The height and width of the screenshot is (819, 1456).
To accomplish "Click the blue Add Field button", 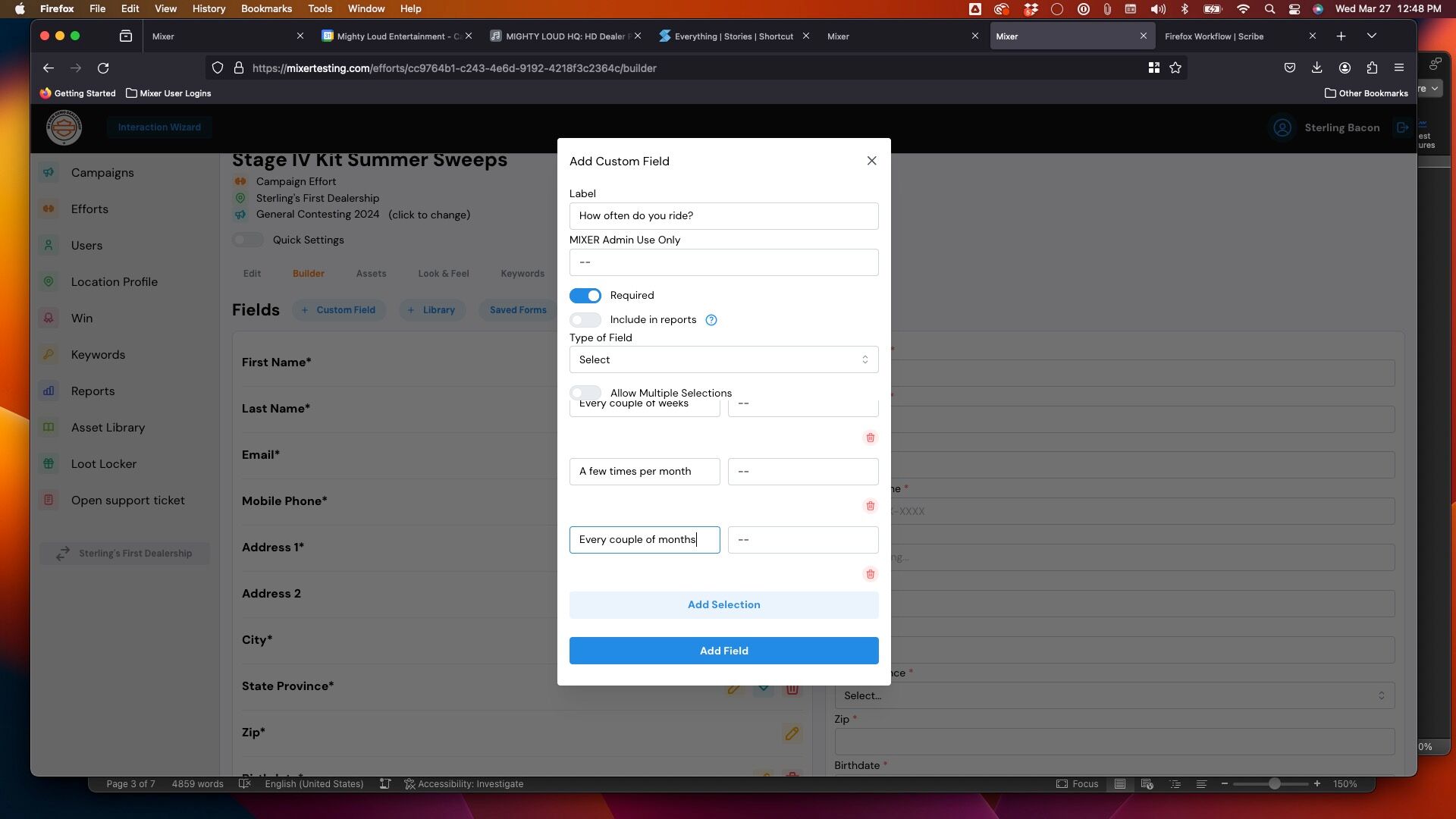I will pos(723,651).
